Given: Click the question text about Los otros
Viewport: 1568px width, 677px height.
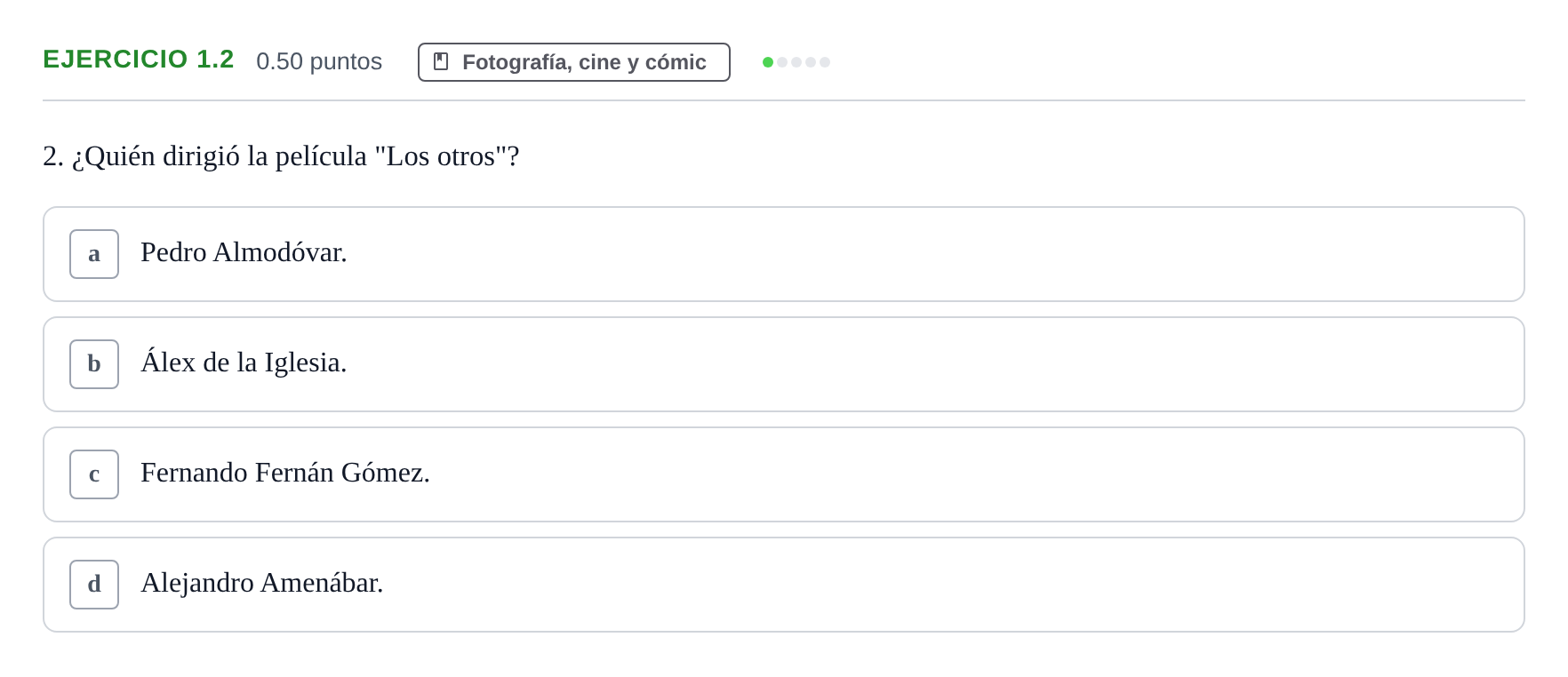Looking at the screenshot, I should point(281,156).
